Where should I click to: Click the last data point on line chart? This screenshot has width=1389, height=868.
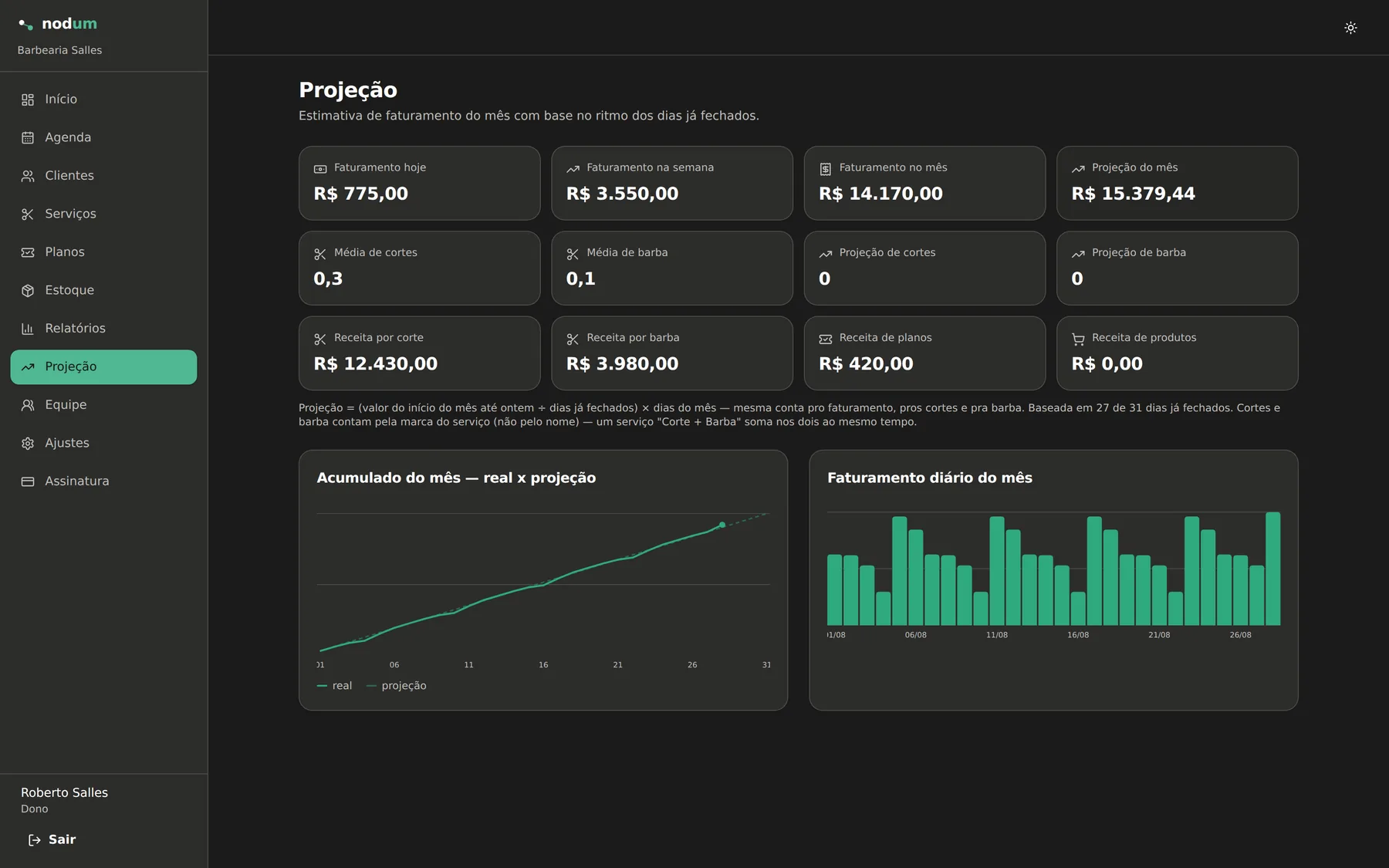click(x=722, y=525)
